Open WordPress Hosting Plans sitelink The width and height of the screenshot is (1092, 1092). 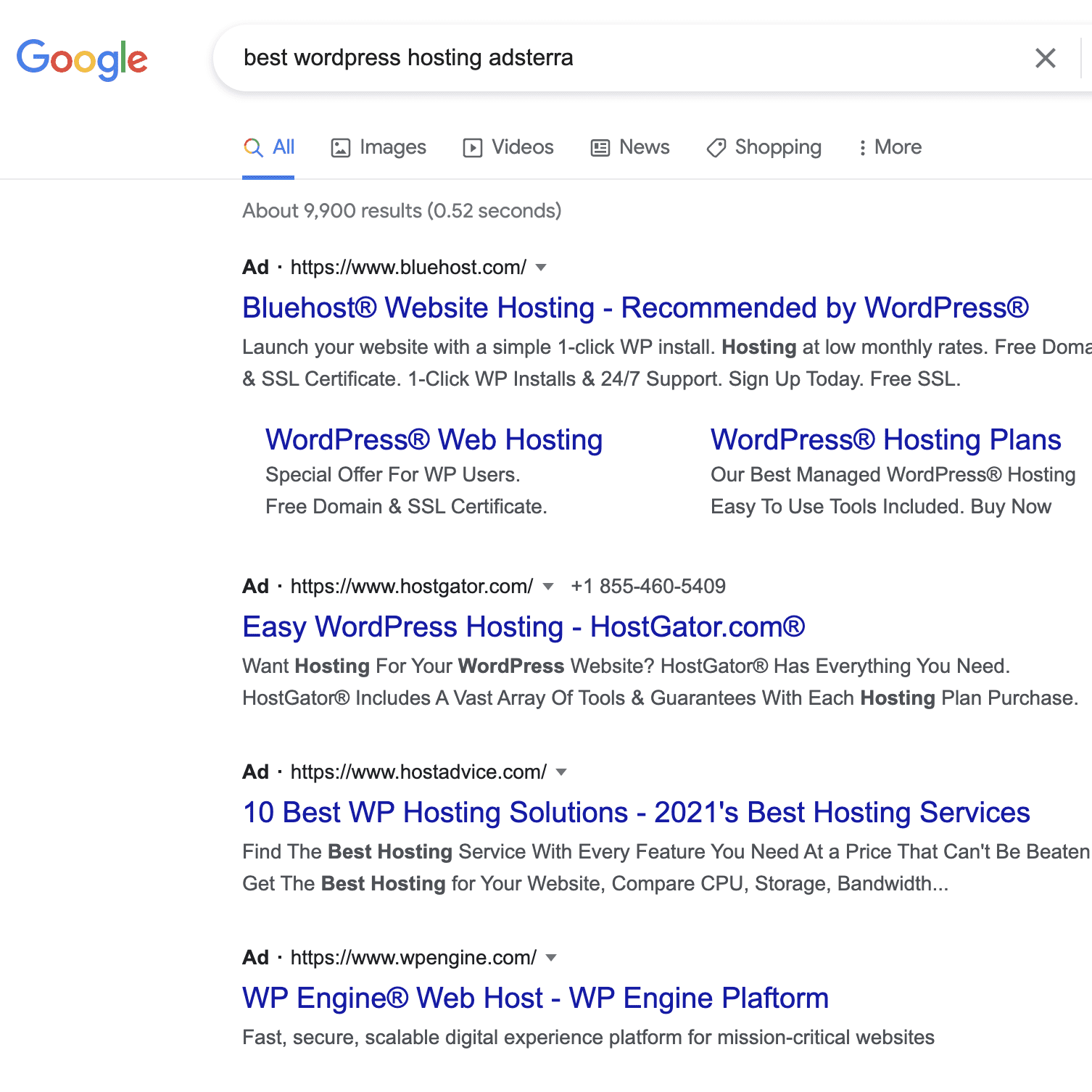tap(886, 439)
